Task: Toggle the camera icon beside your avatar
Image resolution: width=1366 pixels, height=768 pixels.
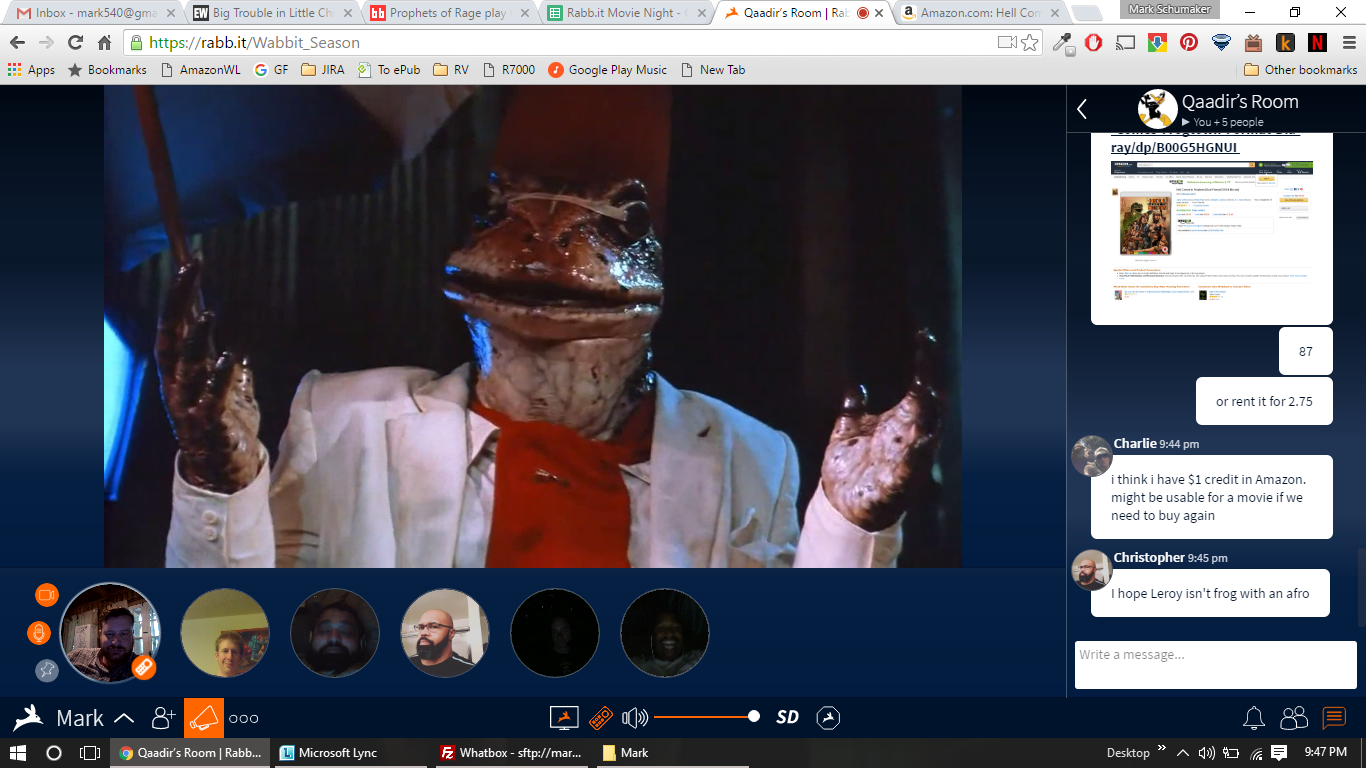Action: click(47, 595)
